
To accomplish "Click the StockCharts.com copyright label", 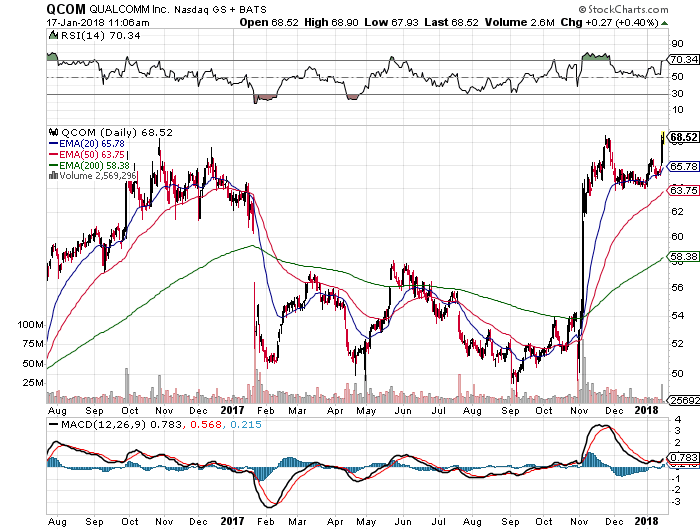I will pos(623,9).
